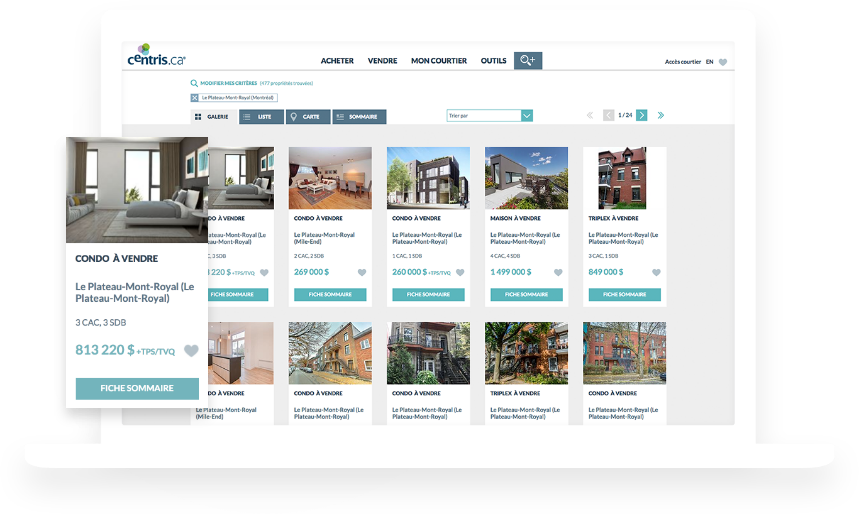This screenshot has width=859, height=514.
Task: Toggle heart on 1 499 000 $ house
Action: 558,272
